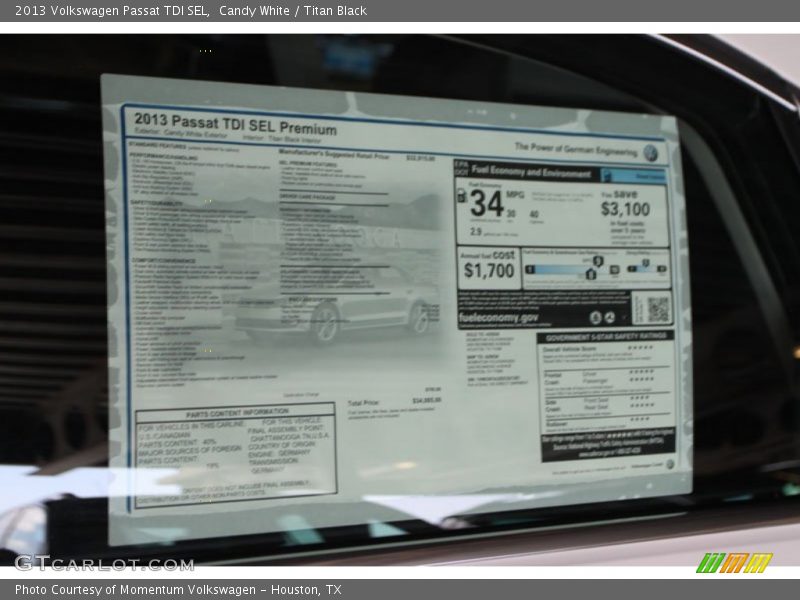The height and width of the screenshot is (600, 800).
Task: Click the "Total Price" label
Action: tap(363, 403)
